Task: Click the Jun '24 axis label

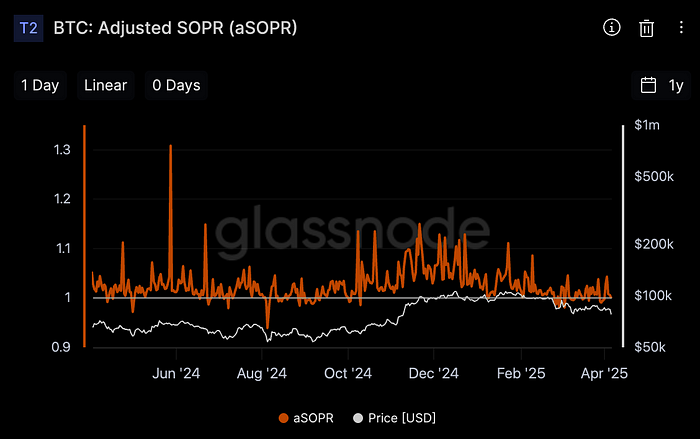Action: coord(176,373)
